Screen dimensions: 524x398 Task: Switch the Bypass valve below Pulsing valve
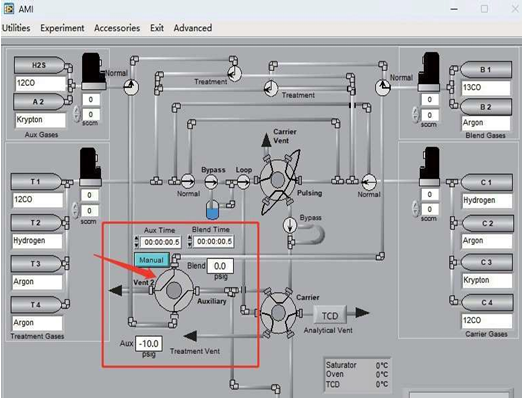[x=290, y=225]
